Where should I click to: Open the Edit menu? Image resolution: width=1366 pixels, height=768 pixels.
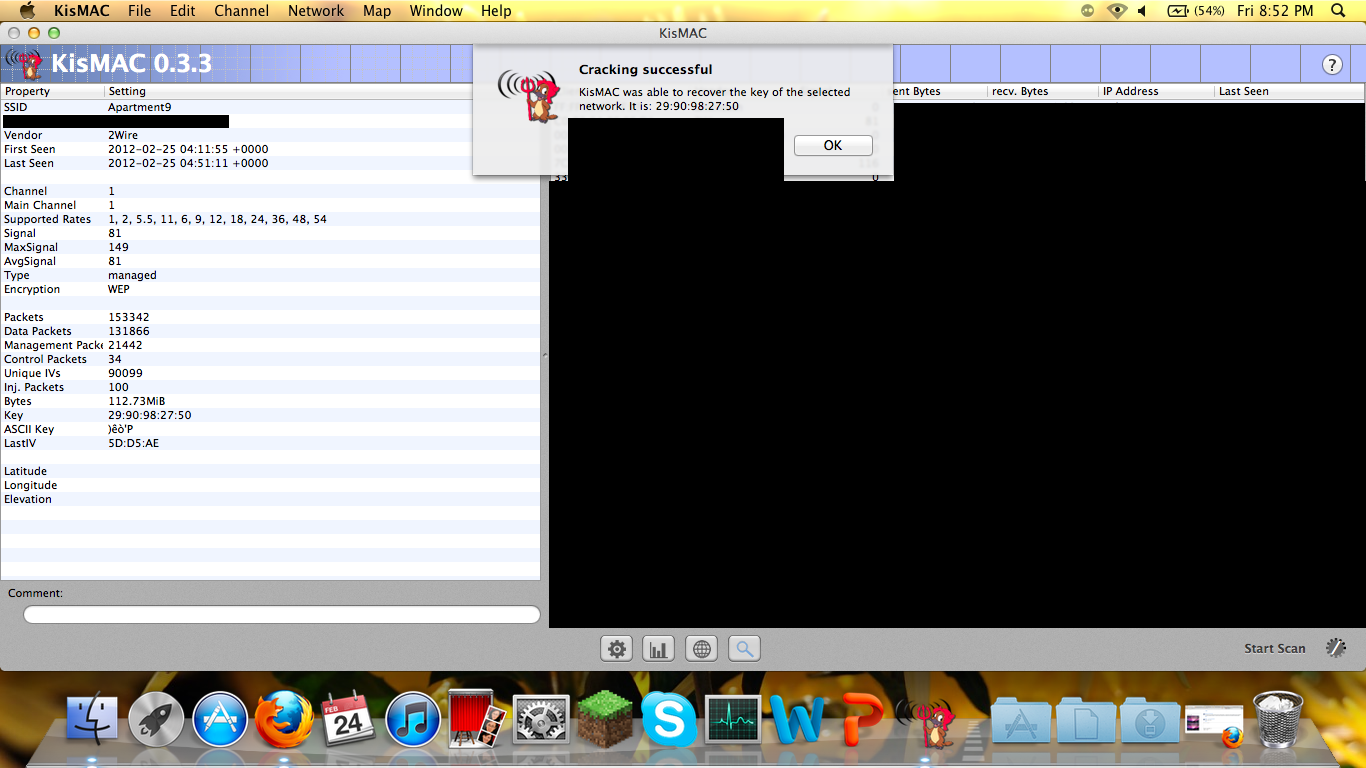click(182, 11)
